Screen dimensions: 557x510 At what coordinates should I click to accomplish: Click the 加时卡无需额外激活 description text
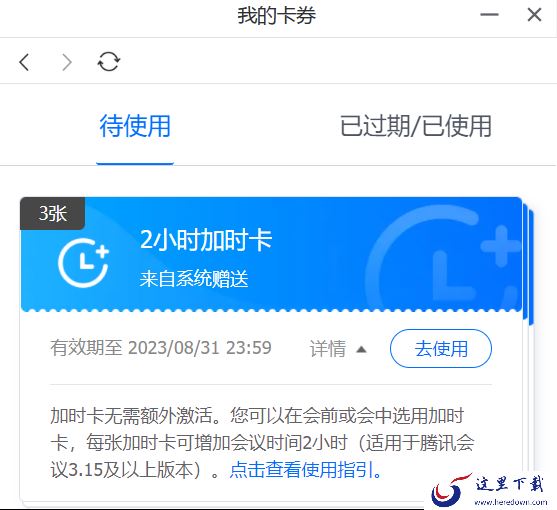pos(262,443)
